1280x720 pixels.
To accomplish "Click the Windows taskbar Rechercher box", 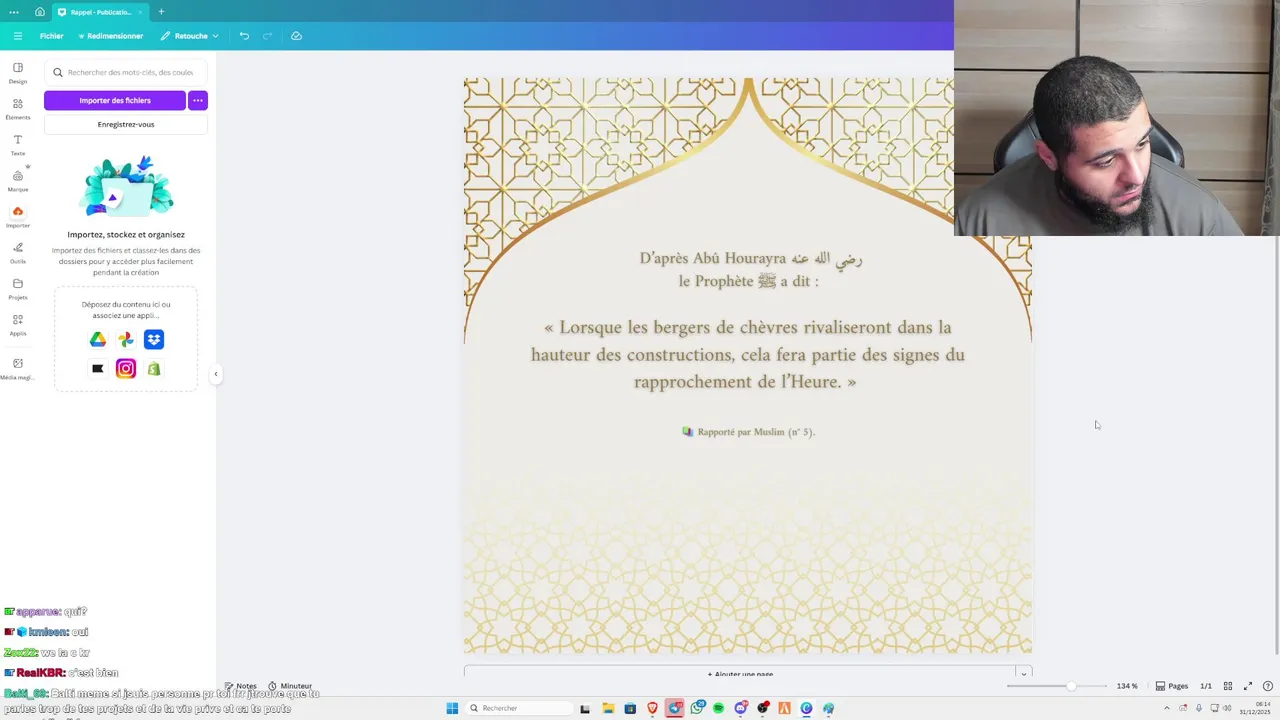I will click(519, 708).
